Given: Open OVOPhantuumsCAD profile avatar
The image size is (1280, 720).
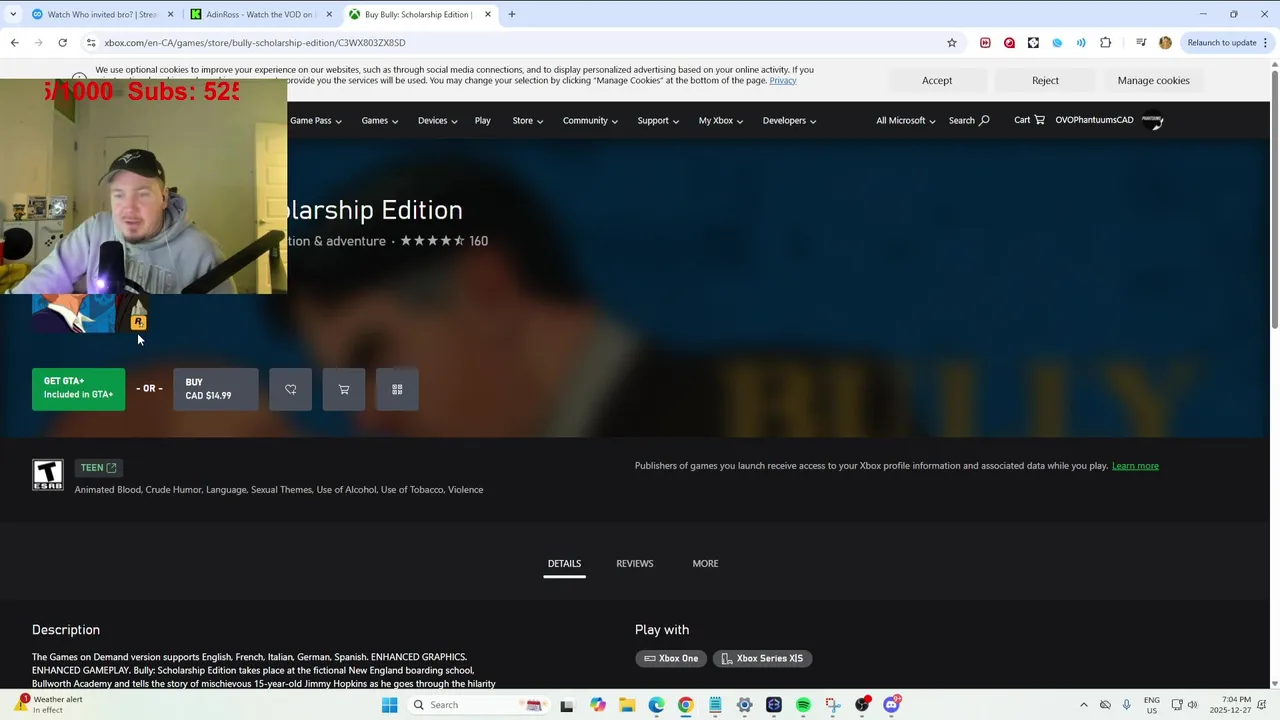Looking at the screenshot, I should [1152, 120].
